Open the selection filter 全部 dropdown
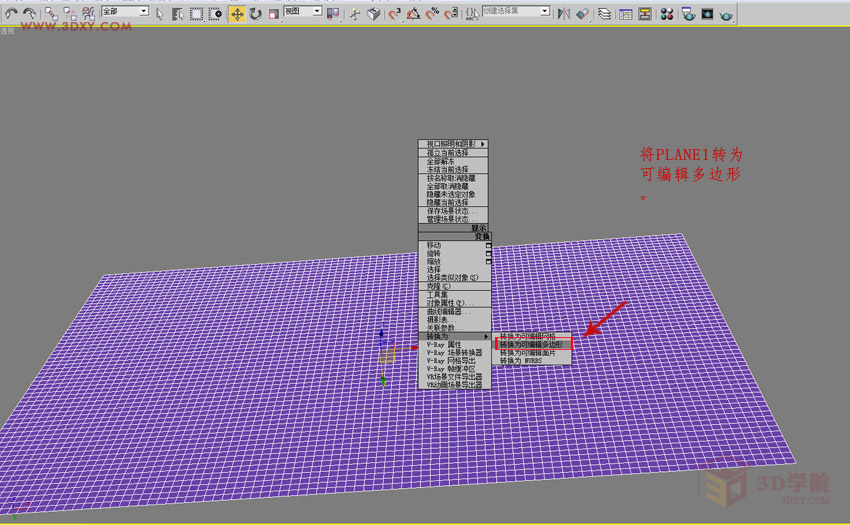850x525 pixels. pyautogui.click(x=125, y=11)
